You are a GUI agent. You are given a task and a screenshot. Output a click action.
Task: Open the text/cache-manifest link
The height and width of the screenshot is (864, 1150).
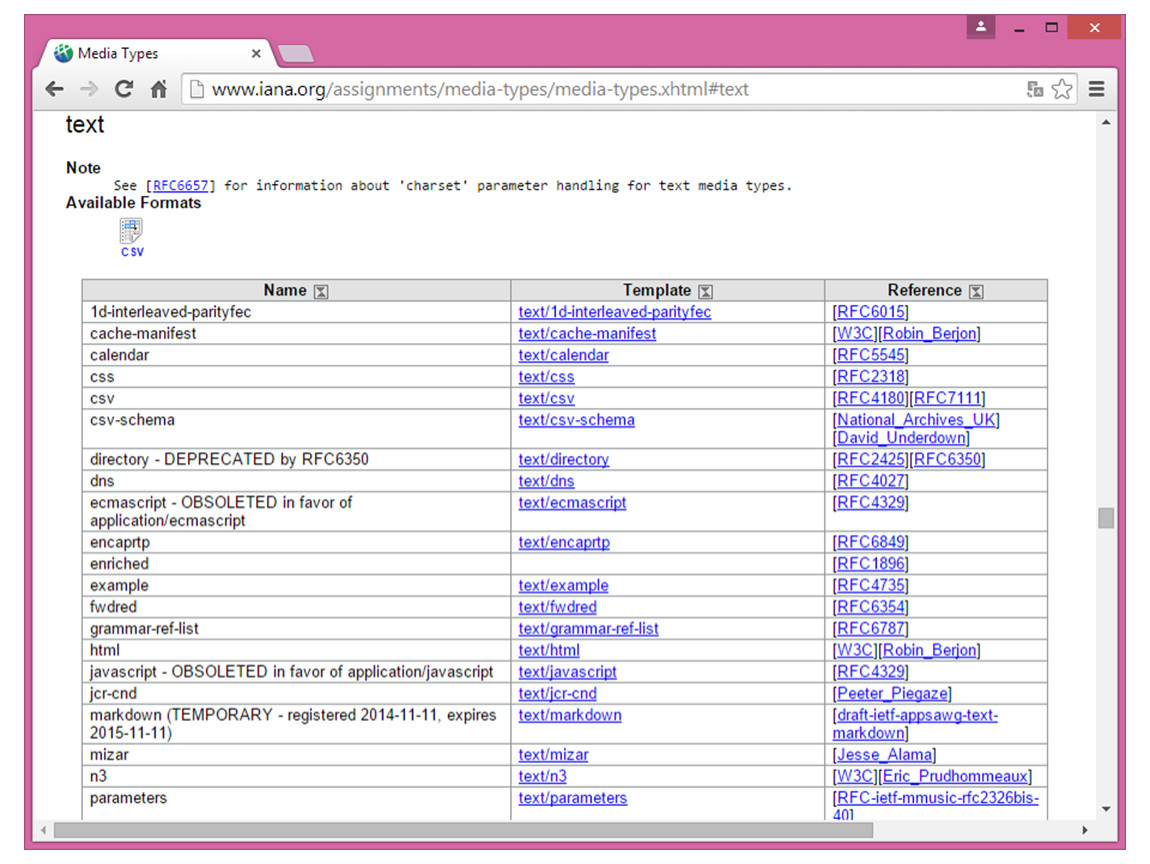click(x=587, y=334)
